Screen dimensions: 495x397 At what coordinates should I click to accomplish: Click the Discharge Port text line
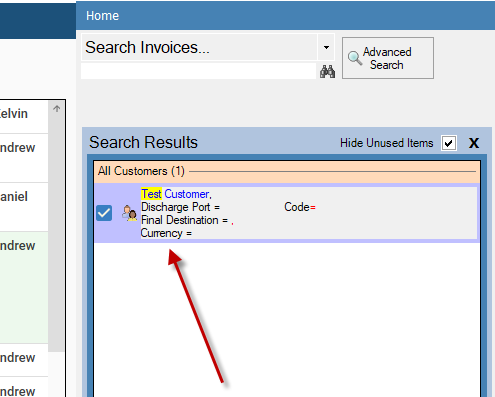[180, 207]
